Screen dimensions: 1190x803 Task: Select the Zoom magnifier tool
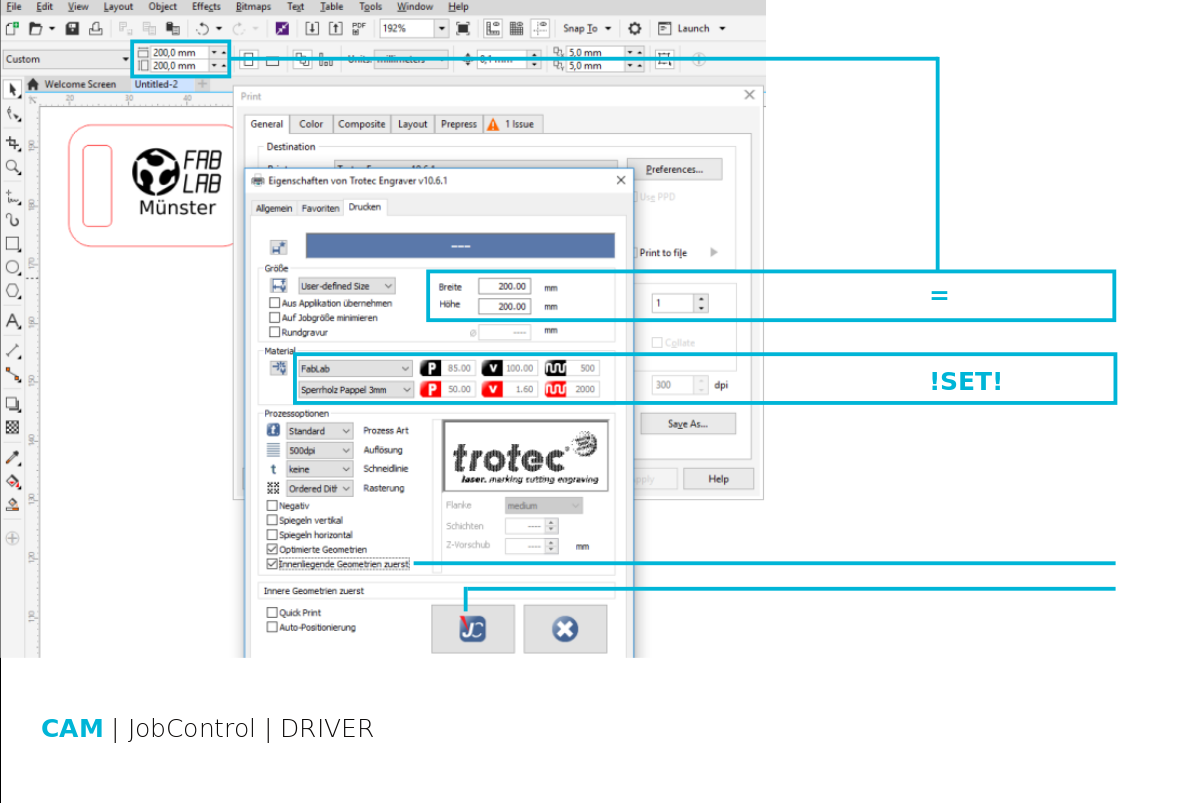click(x=13, y=167)
